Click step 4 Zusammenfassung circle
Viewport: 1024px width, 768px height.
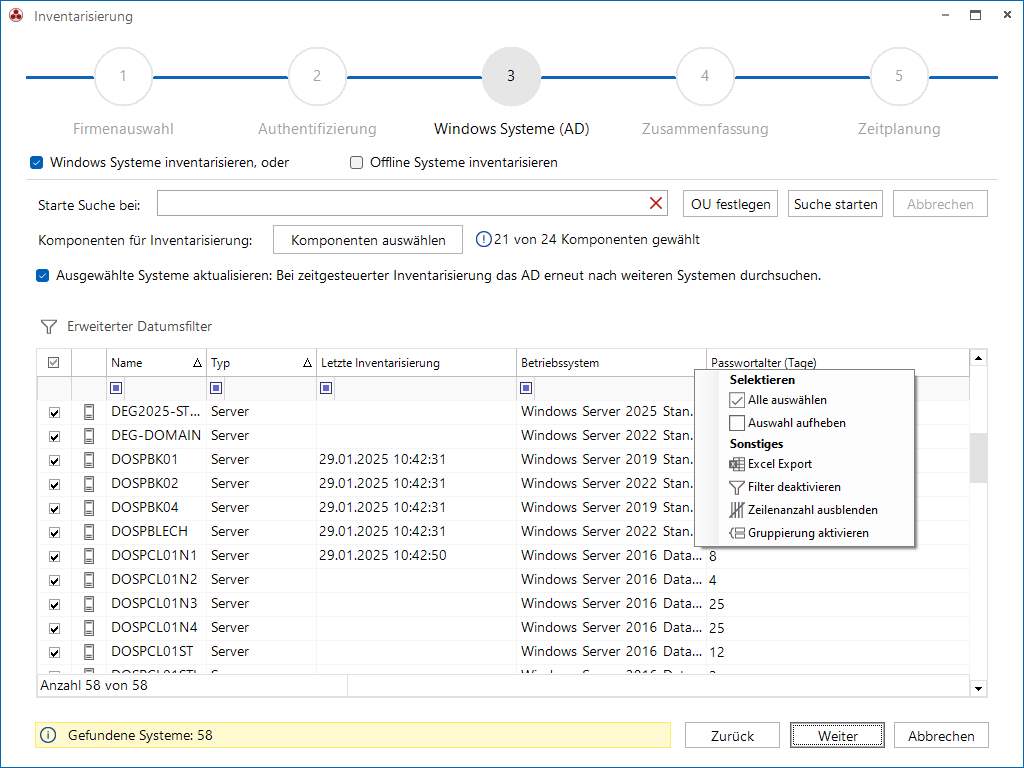pos(705,76)
